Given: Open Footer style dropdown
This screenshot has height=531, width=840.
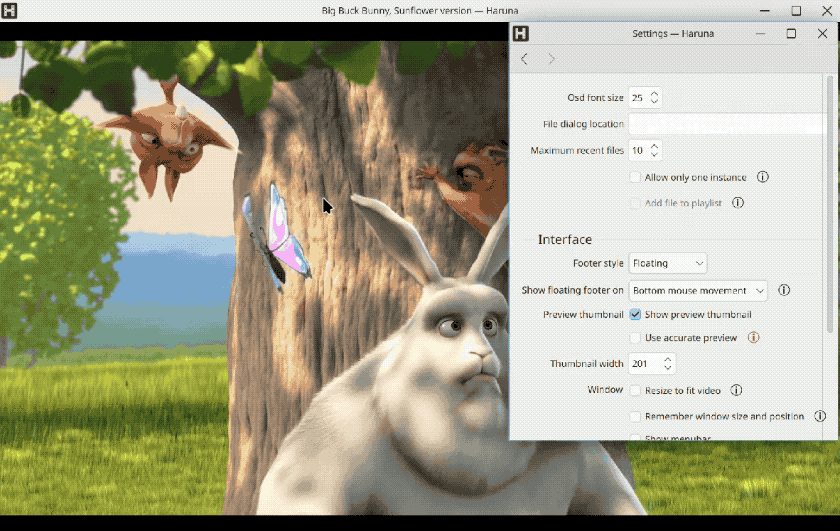Looking at the screenshot, I should (x=668, y=263).
